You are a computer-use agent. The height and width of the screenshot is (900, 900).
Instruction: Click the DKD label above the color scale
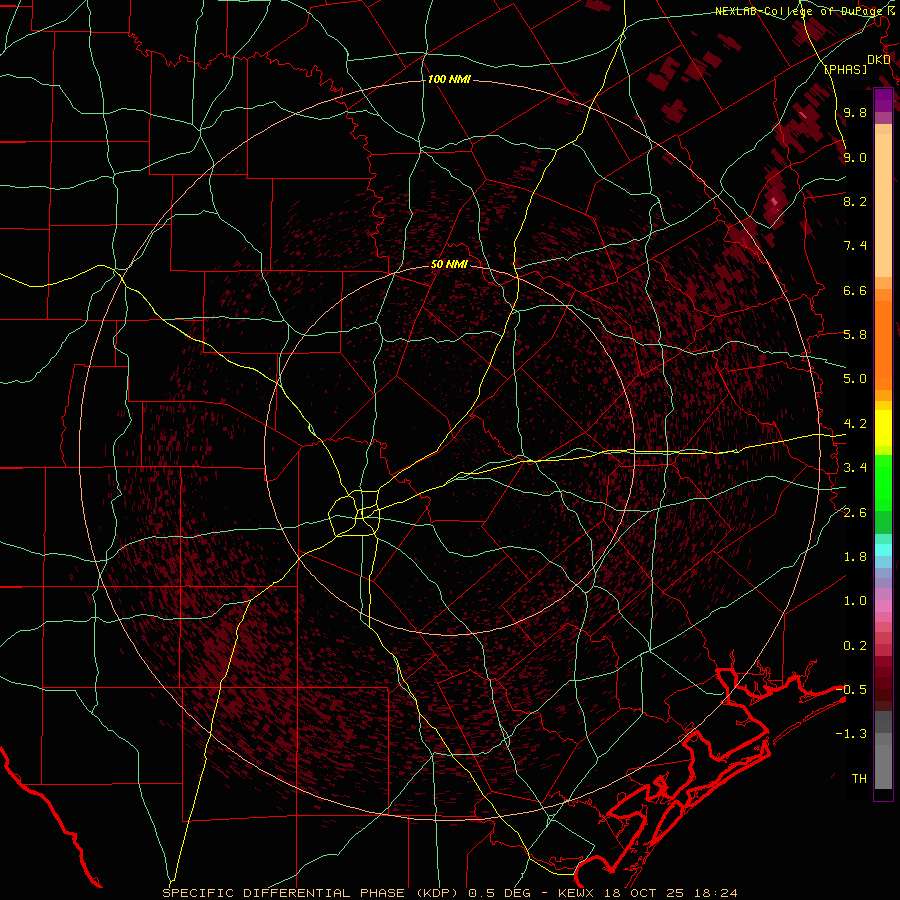click(x=879, y=60)
